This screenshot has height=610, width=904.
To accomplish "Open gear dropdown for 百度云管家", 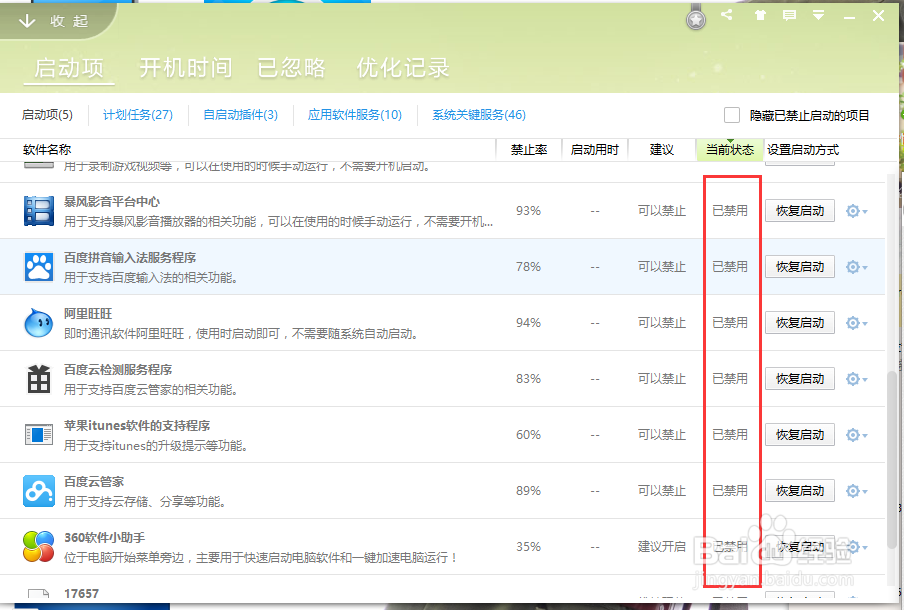I will click(857, 491).
